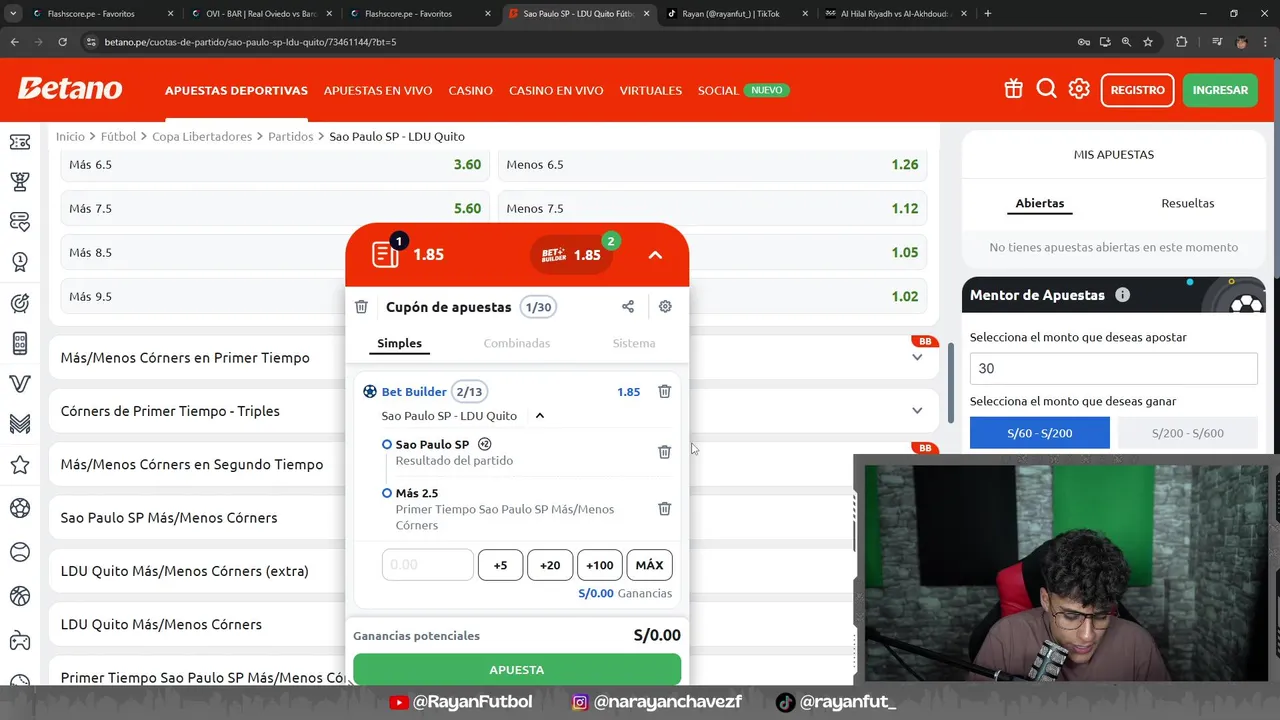Toggle the Bet Builder 1.85 pill in slip header
This screenshot has height=720, width=1280.
[572, 255]
